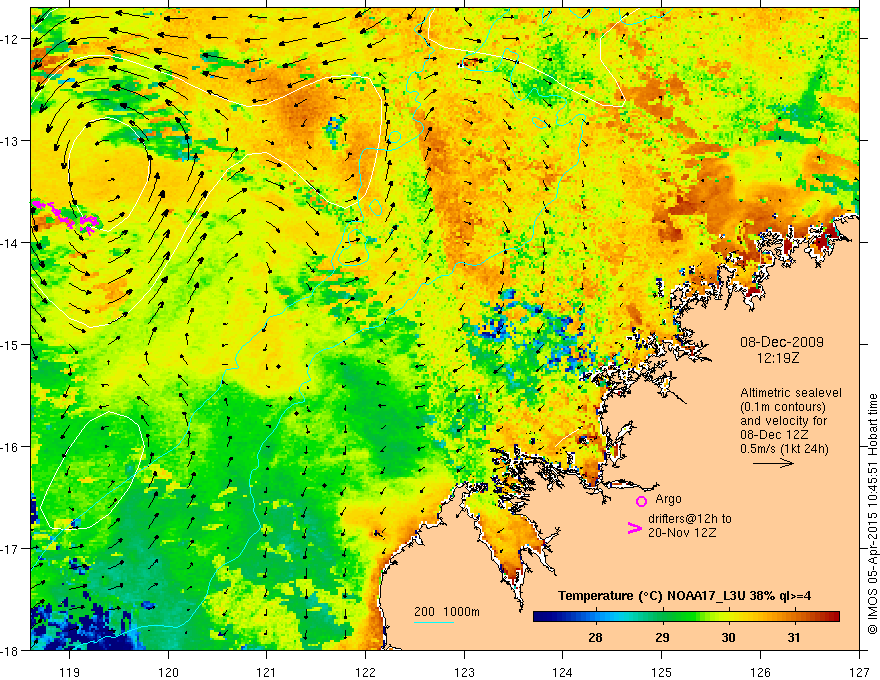Click latitude axis label -18
Viewport: 880px width, 680px height.
point(11,650)
